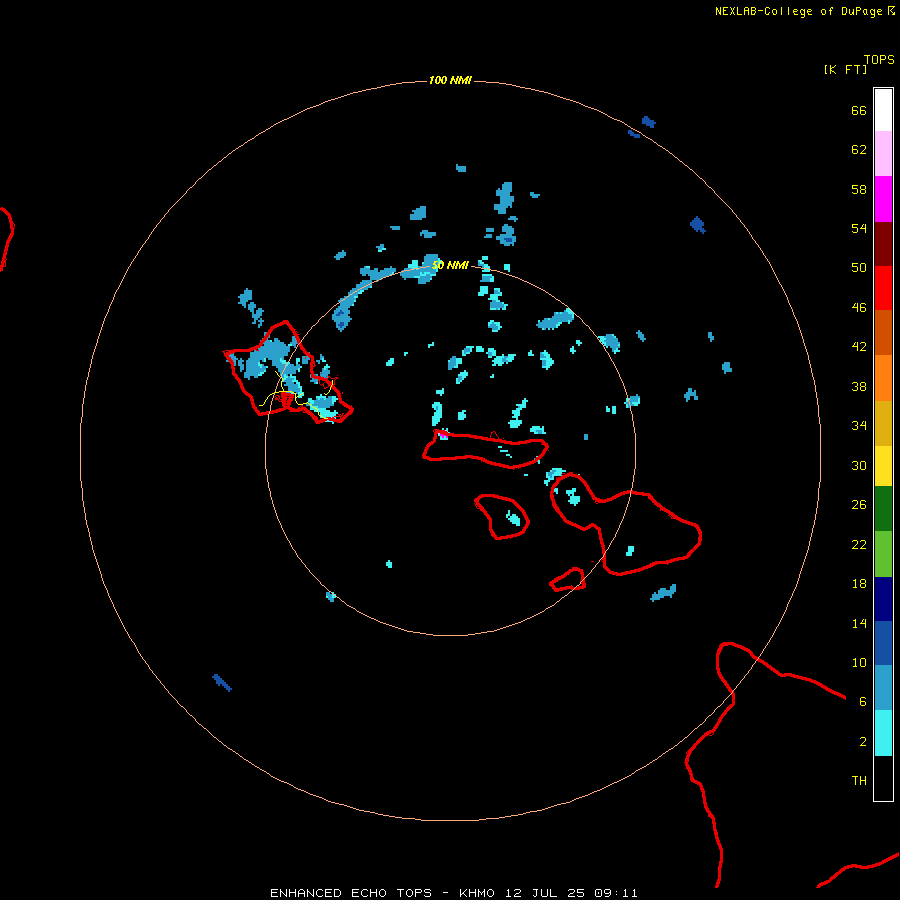Select the dark red legend band

click(883, 243)
